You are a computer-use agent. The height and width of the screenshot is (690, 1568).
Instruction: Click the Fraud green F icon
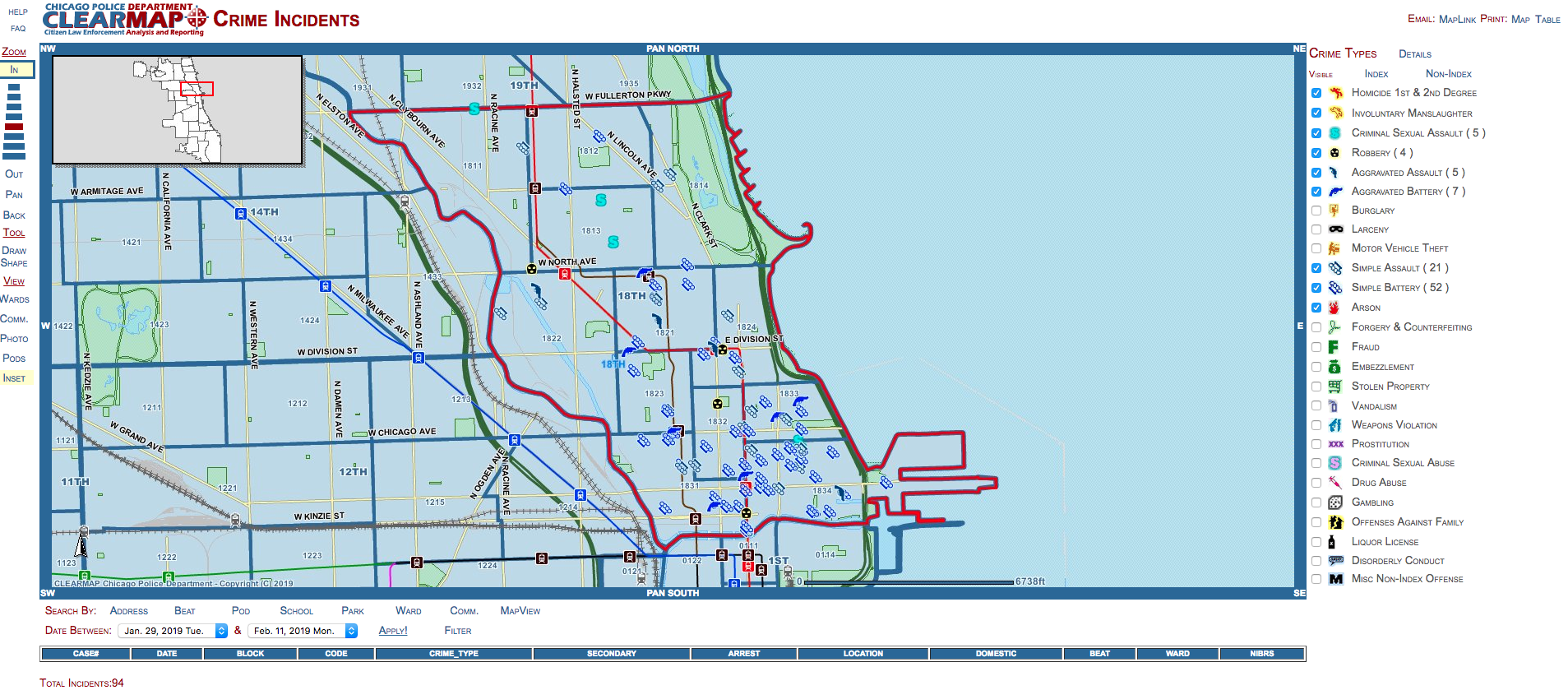click(x=1334, y=347)
